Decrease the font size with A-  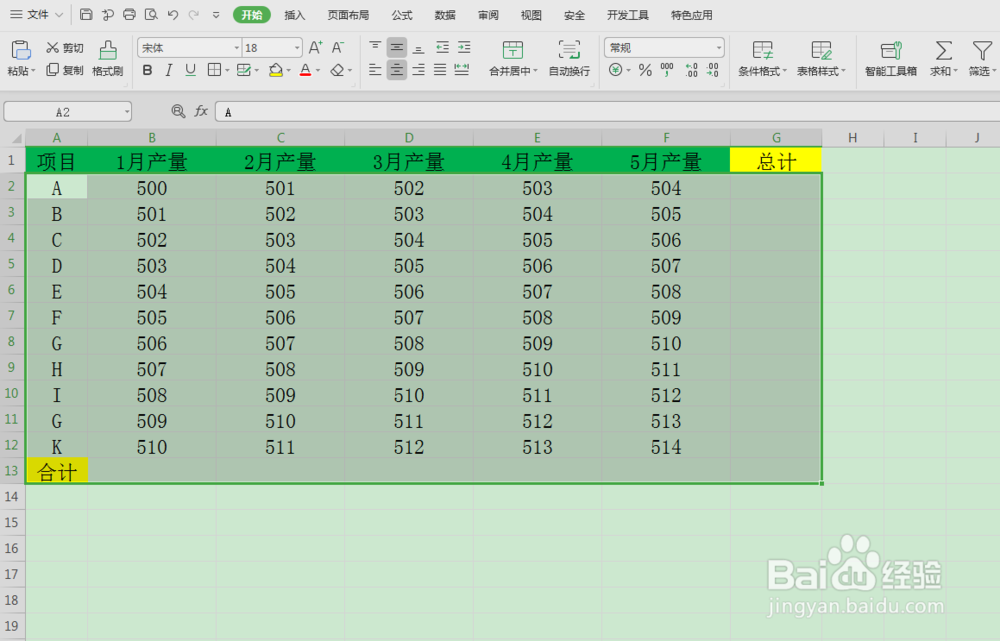pyautogui.click(x=338, y=48)
